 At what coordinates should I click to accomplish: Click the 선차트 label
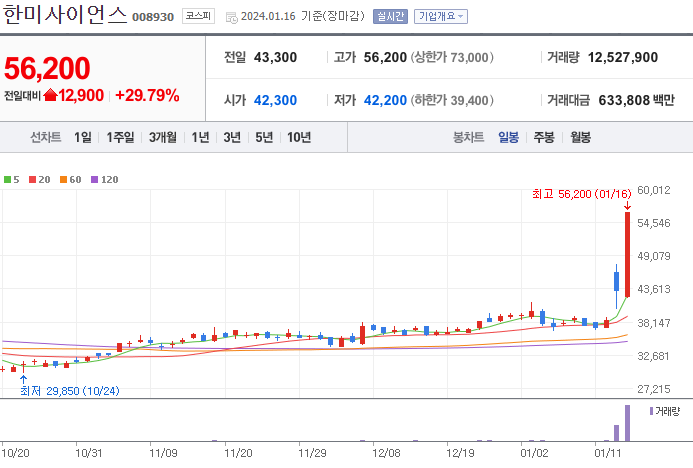pos(46,137)
